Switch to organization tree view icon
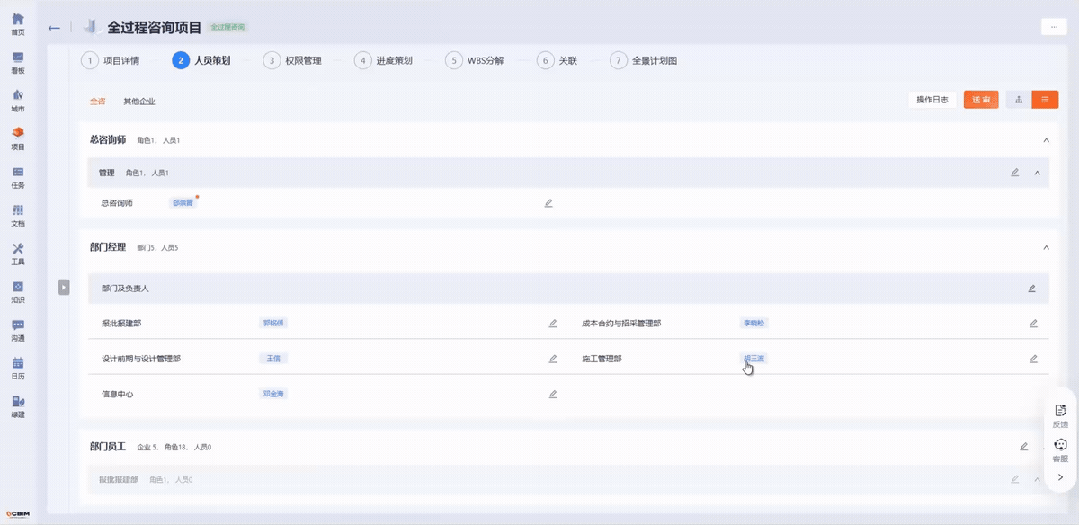The width and height of the screenshot is (1079, 525). click(1018, 100)
